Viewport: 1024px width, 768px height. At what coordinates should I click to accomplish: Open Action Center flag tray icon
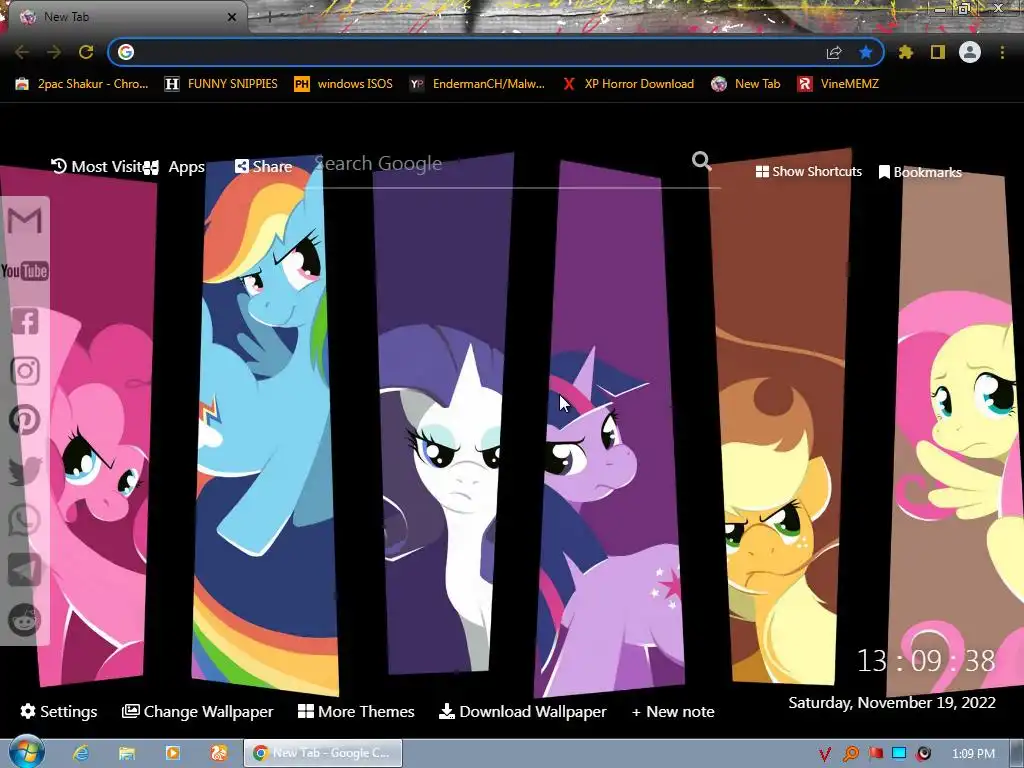[875, 754]
